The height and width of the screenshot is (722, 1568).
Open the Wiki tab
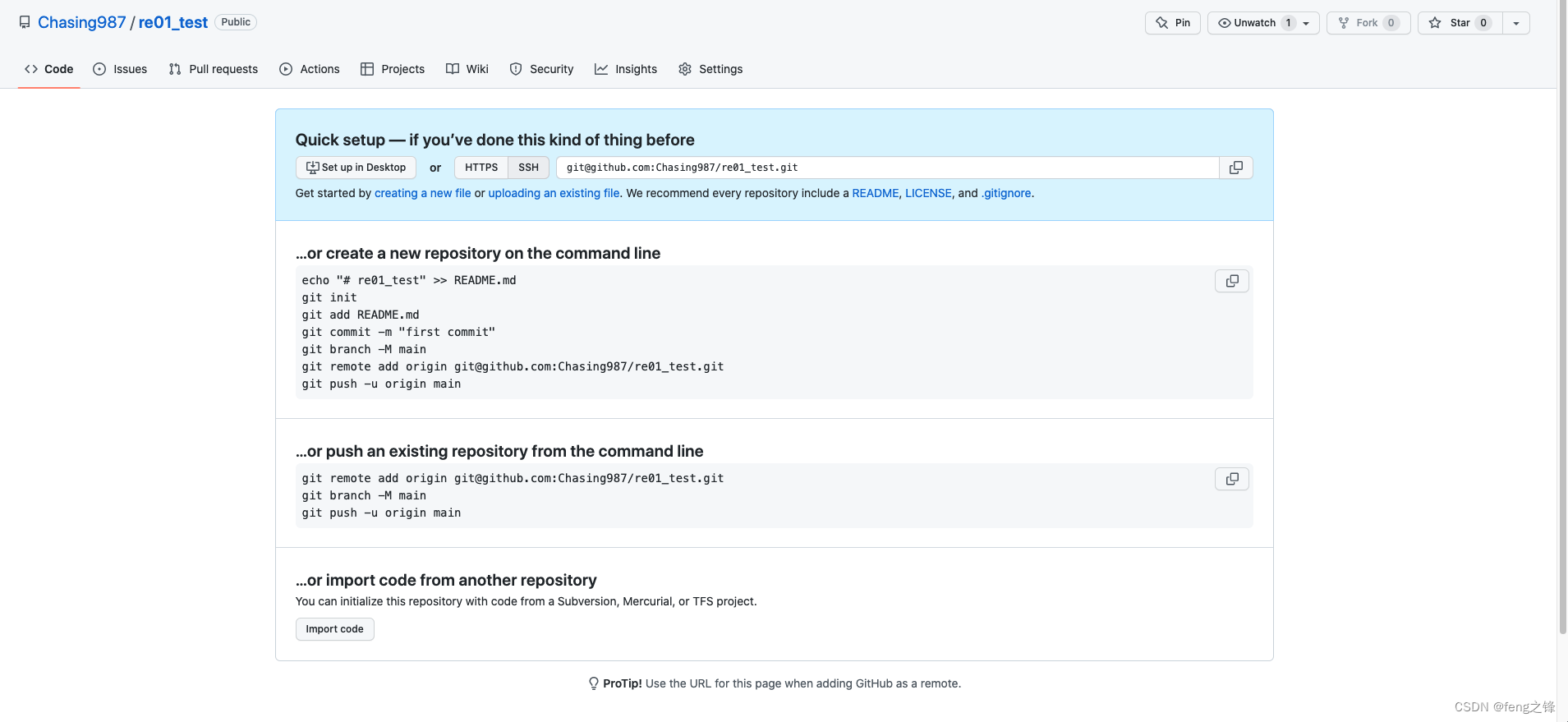467,69
